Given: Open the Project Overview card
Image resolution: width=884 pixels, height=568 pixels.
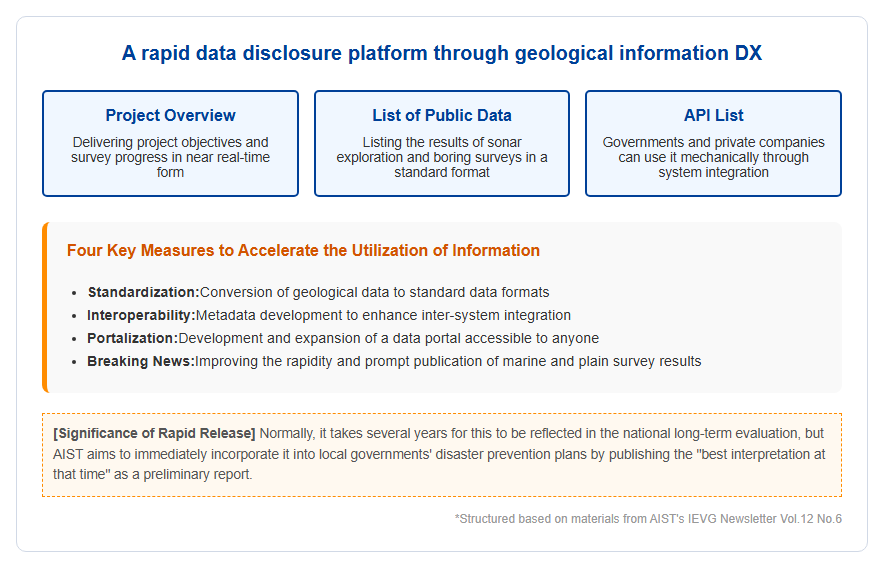Looking at the screenshot, I should [170, 143].
